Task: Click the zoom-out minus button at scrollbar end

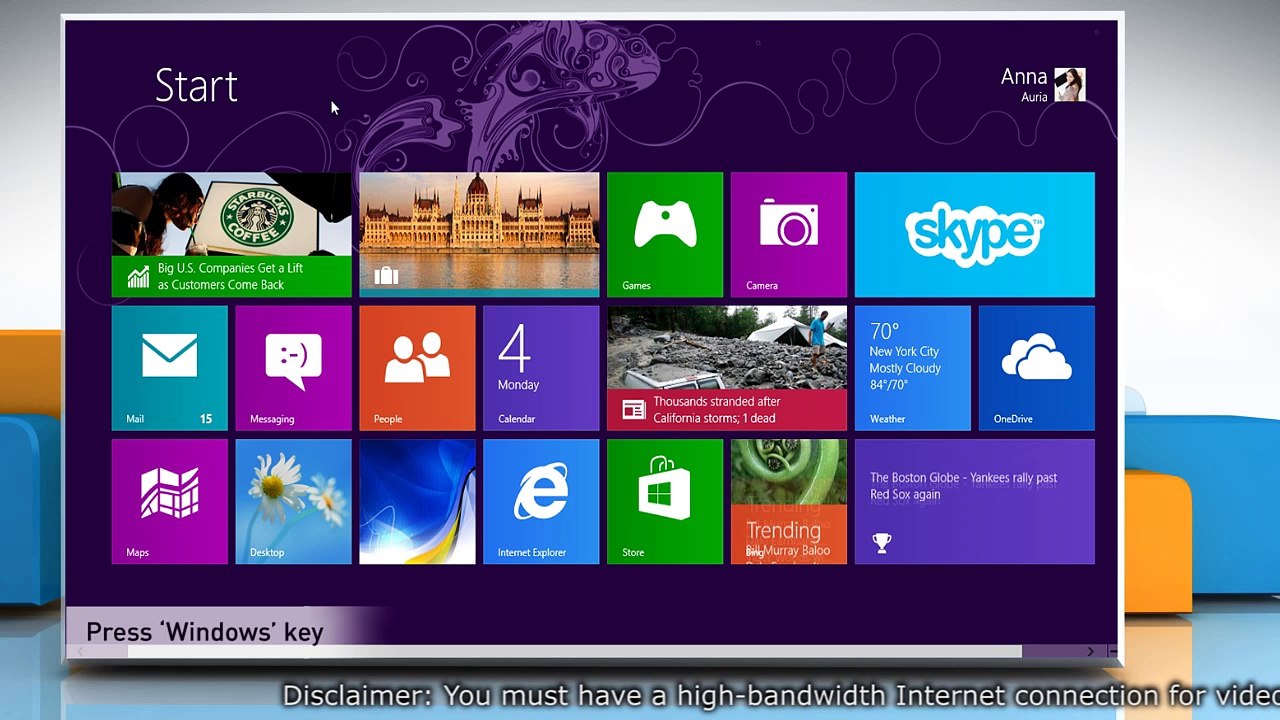Action: pos(1111,651)
